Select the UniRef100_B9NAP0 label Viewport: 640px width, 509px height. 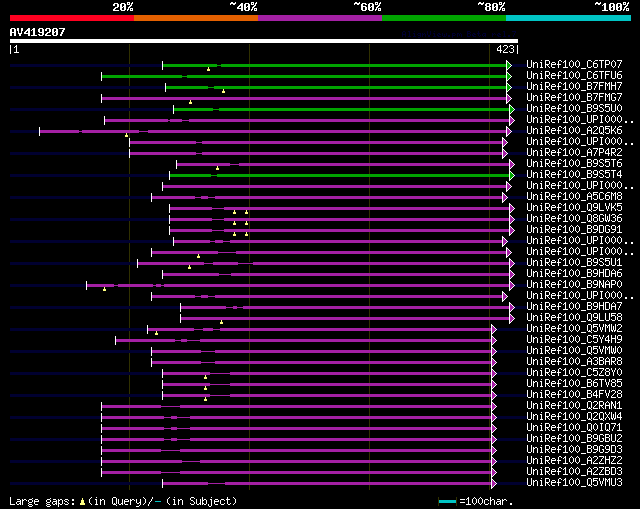click(x=574, y=285)
